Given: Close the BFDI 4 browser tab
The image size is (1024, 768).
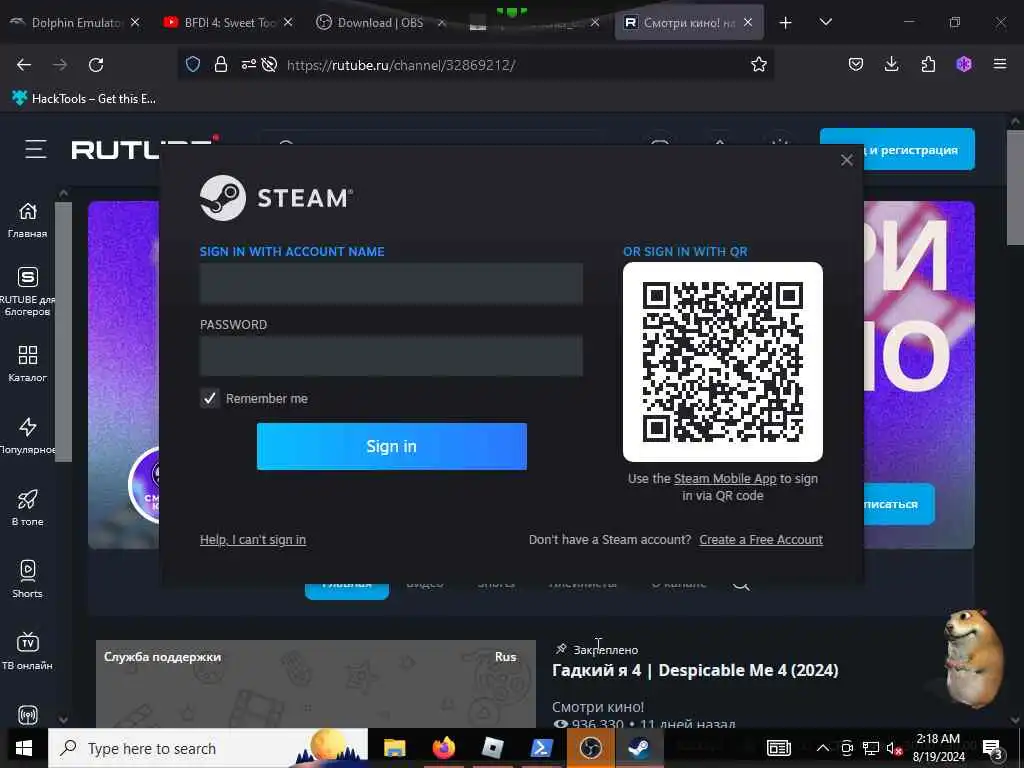Looking at the screenshot, I should 288,22.
